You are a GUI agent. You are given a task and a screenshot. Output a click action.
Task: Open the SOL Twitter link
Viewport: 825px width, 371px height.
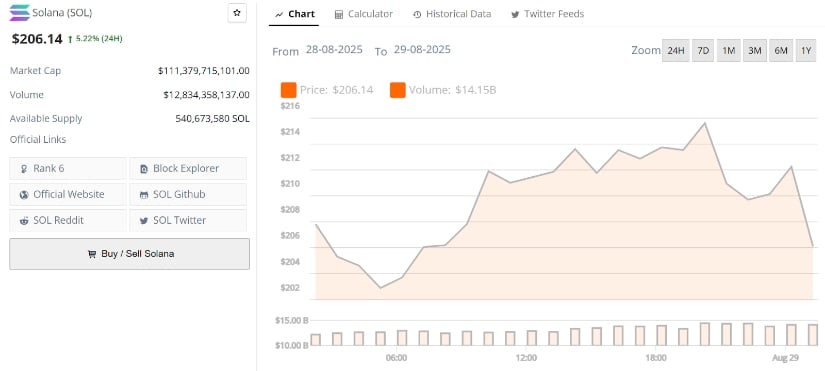(x=188, y=220)
